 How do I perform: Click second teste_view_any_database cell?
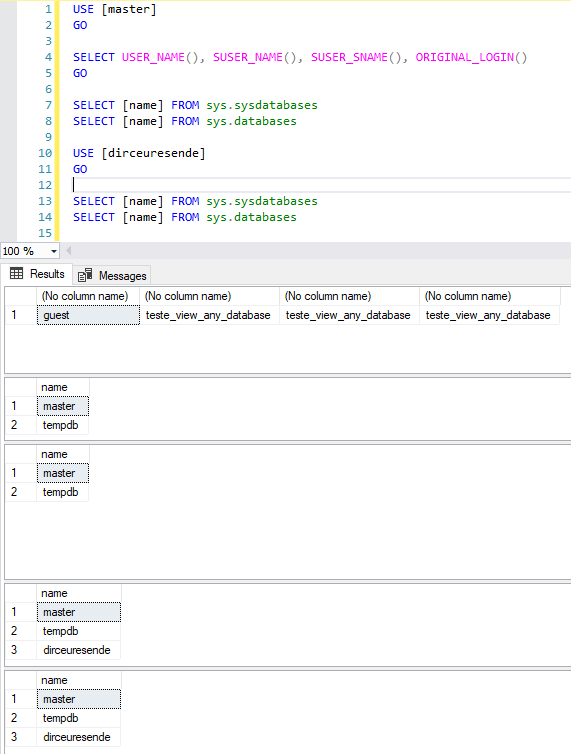coord(349,315)
